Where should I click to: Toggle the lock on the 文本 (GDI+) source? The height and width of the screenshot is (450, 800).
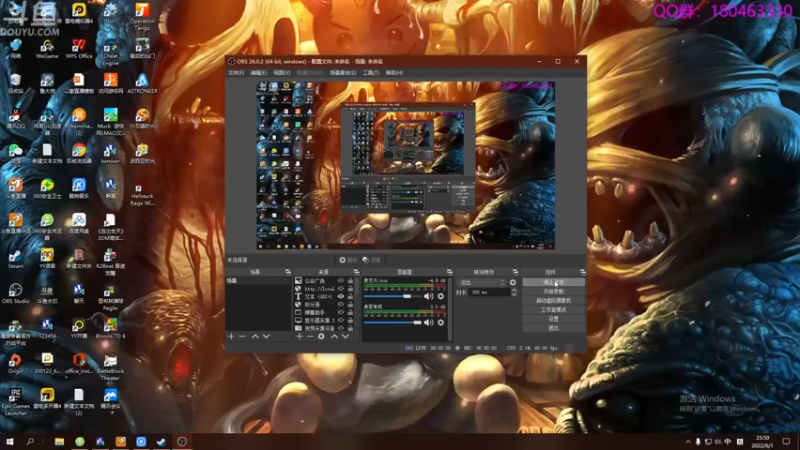tap(350, 296)
